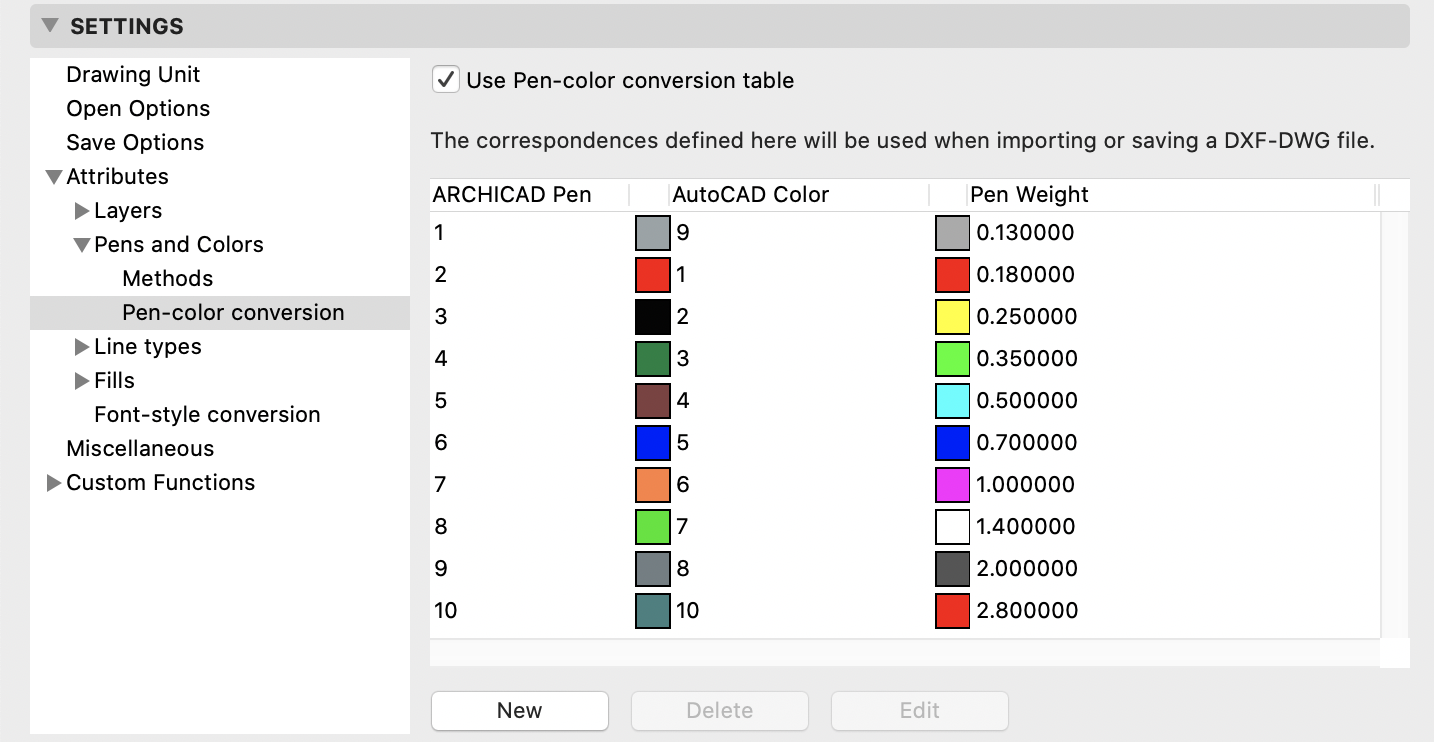Select pen weight value 1.000000
Image resolution: width=1434 pixels, height=742 pixels.
pyautogui.click(x=1026, y=485)
